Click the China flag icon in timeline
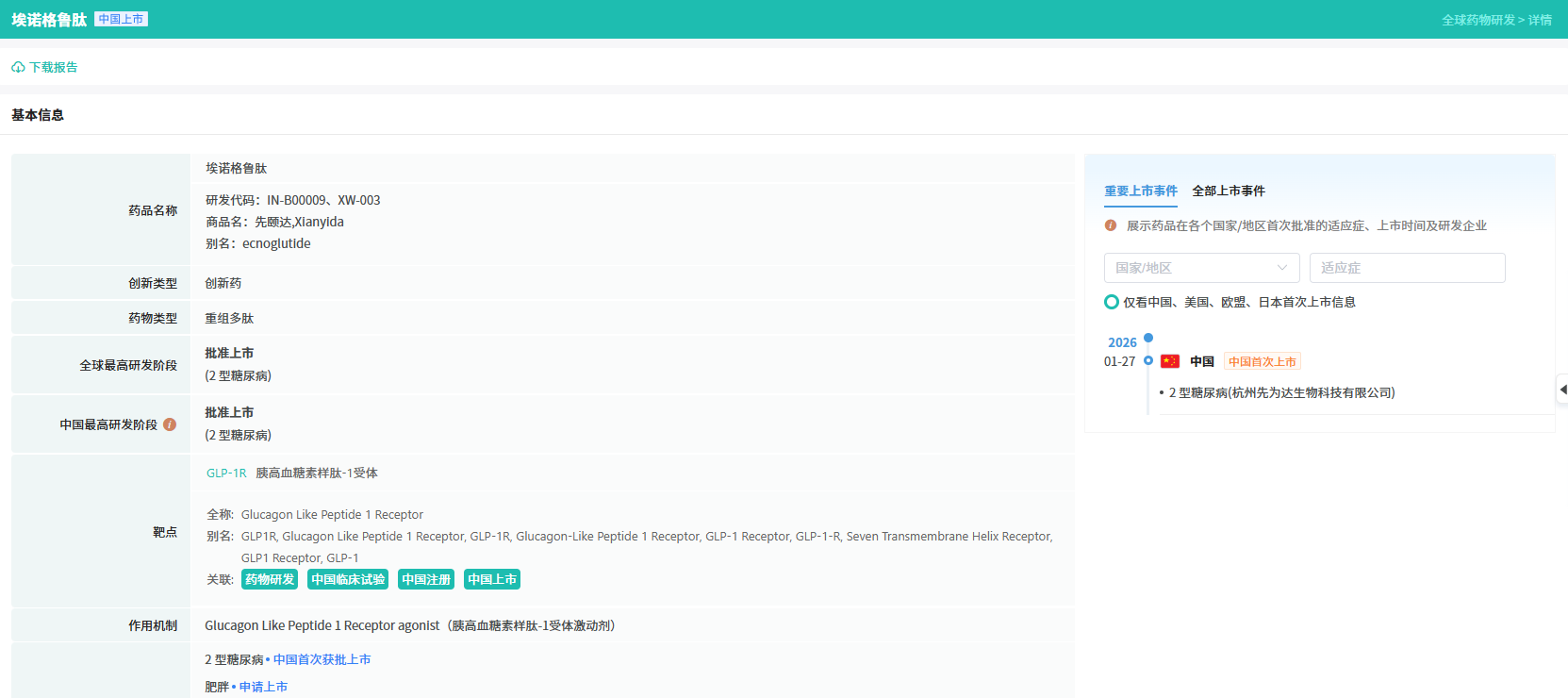This screenshot has width=1568, height=698. click(x=1170, y=361)
